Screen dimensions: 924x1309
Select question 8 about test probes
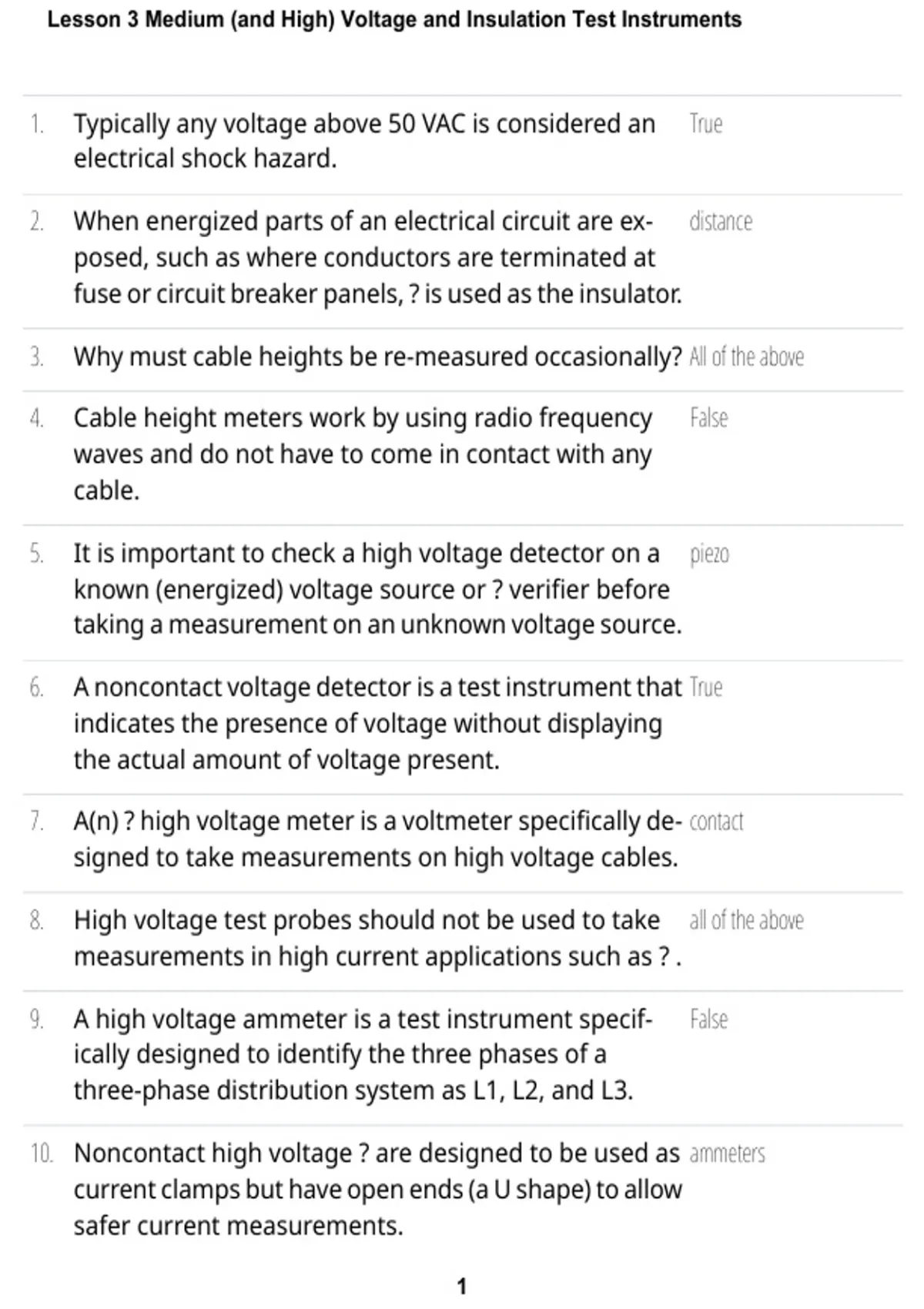(x=377, y=939)
